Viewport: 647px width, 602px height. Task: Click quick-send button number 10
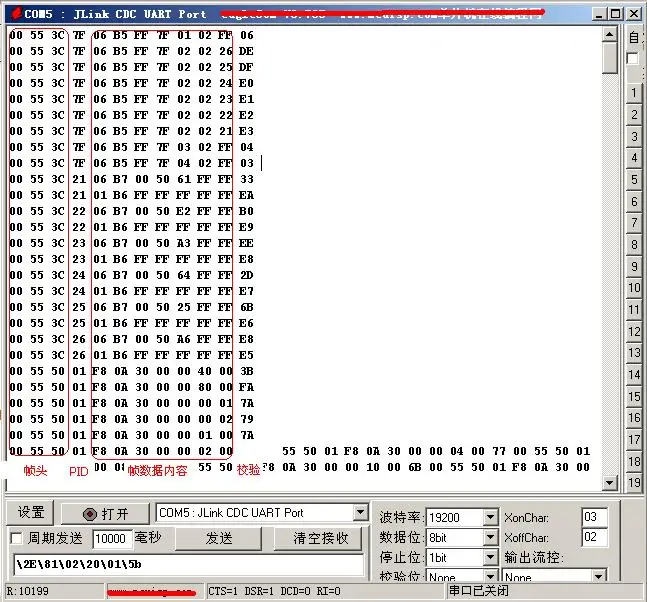[634, 288]
